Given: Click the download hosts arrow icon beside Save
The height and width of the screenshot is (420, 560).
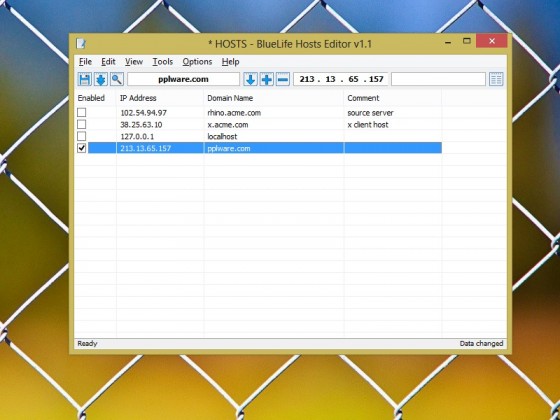Looking at the screenshot, I should (101, 79).
